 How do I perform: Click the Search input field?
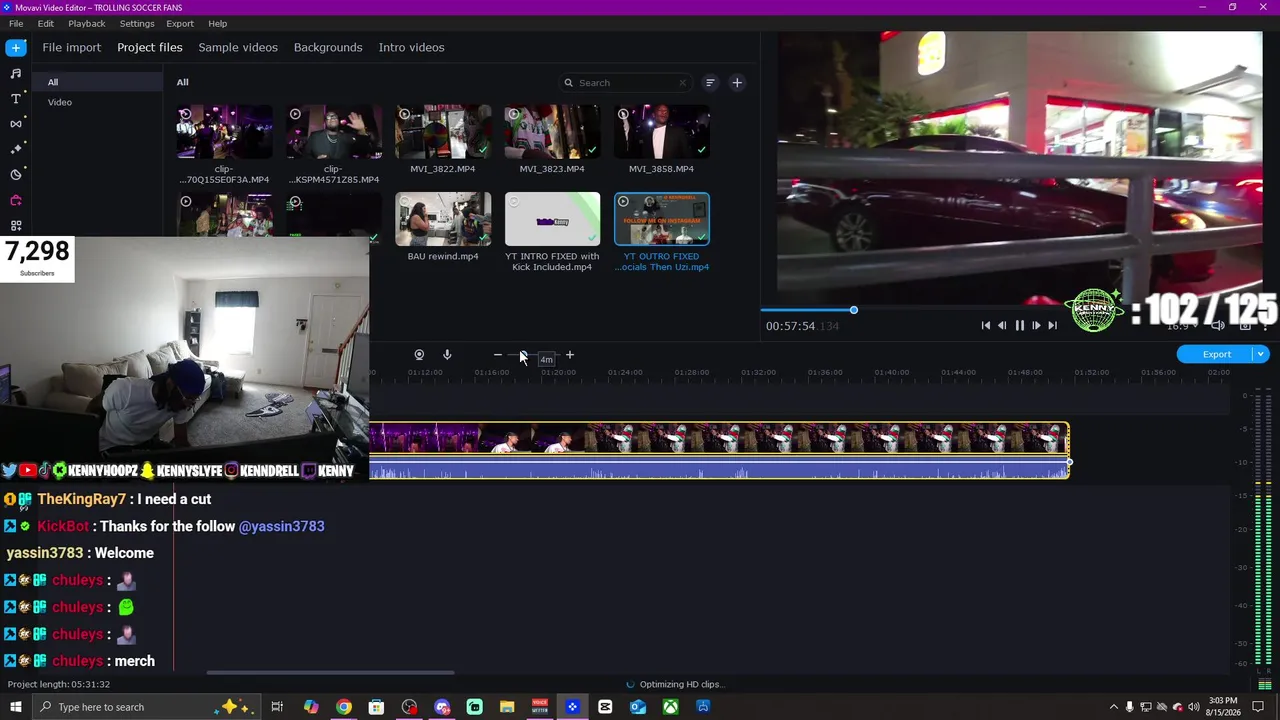(626, 83)
